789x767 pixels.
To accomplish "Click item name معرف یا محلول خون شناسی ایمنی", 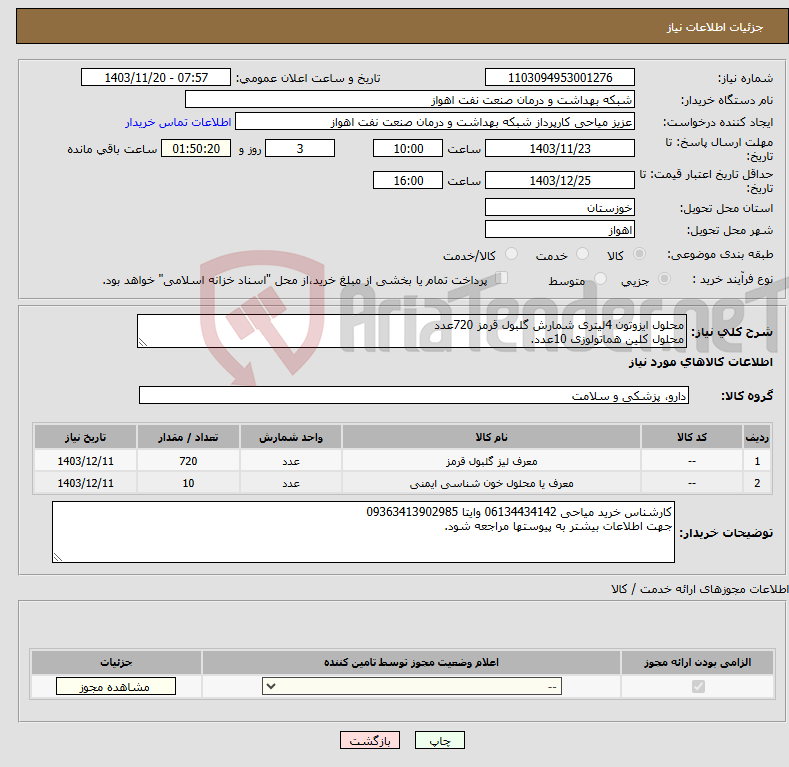I will (491, 483).
